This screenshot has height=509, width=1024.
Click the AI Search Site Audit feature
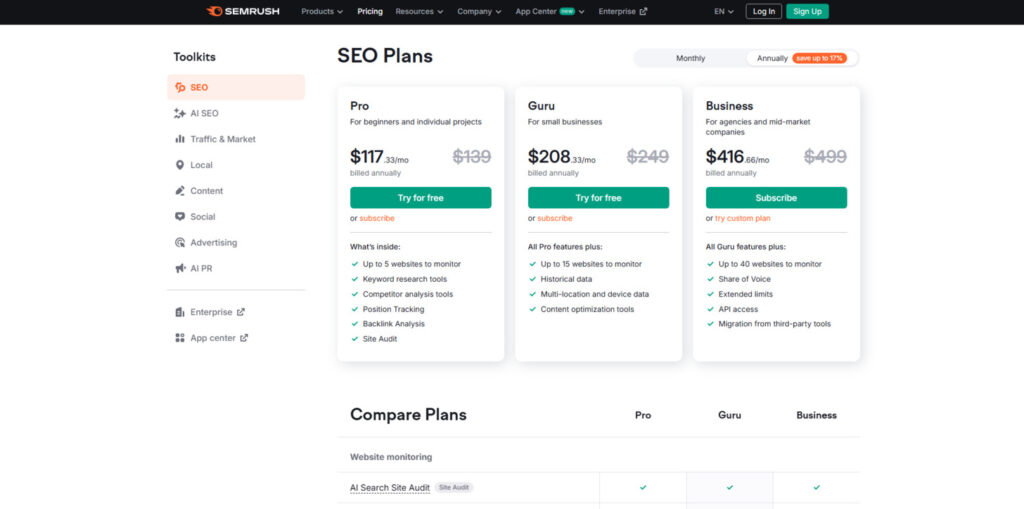point(390,488)
